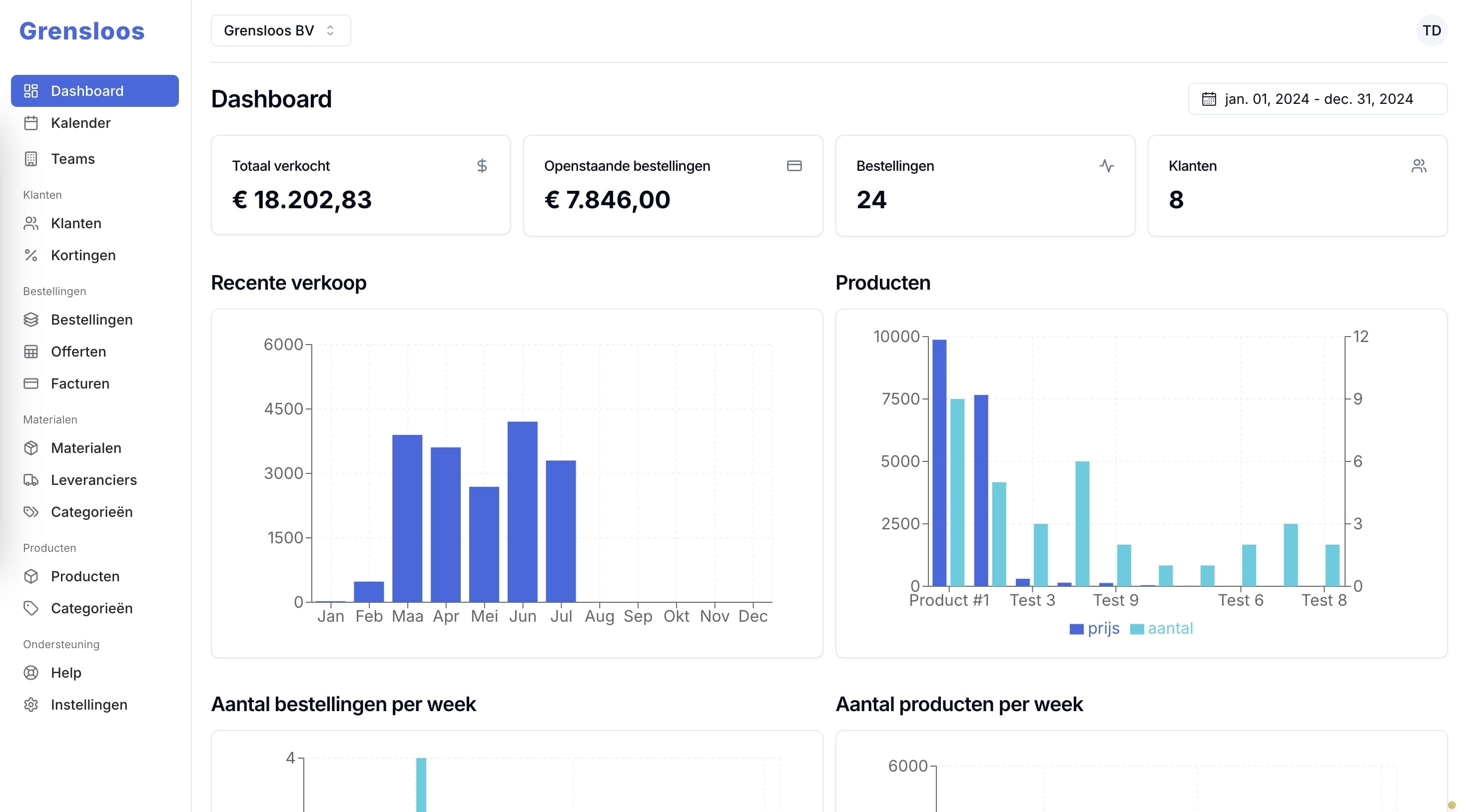
Task: Click the truck icon beside Leveranciers
Action: tap(31, 480)
